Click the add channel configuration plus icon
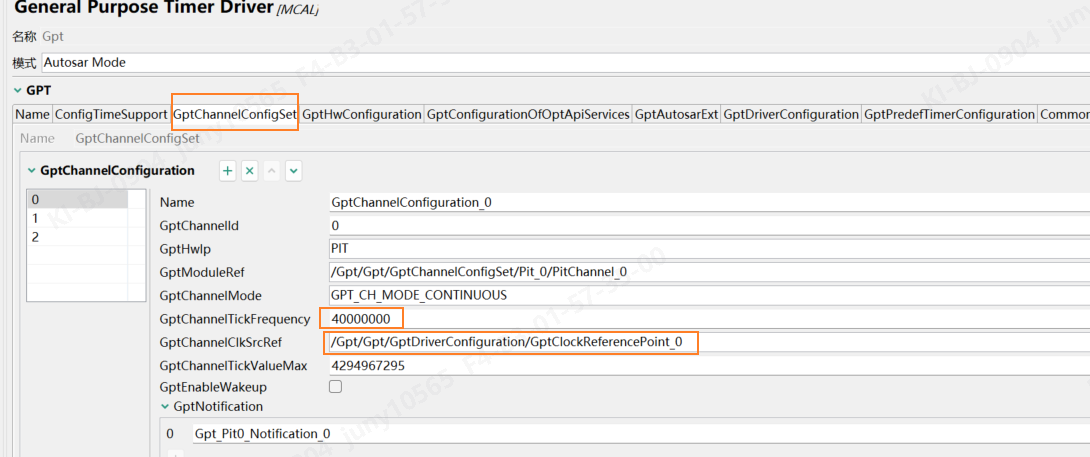The image size is (1090, 457). pyautogui.click(x=228, y=171)
